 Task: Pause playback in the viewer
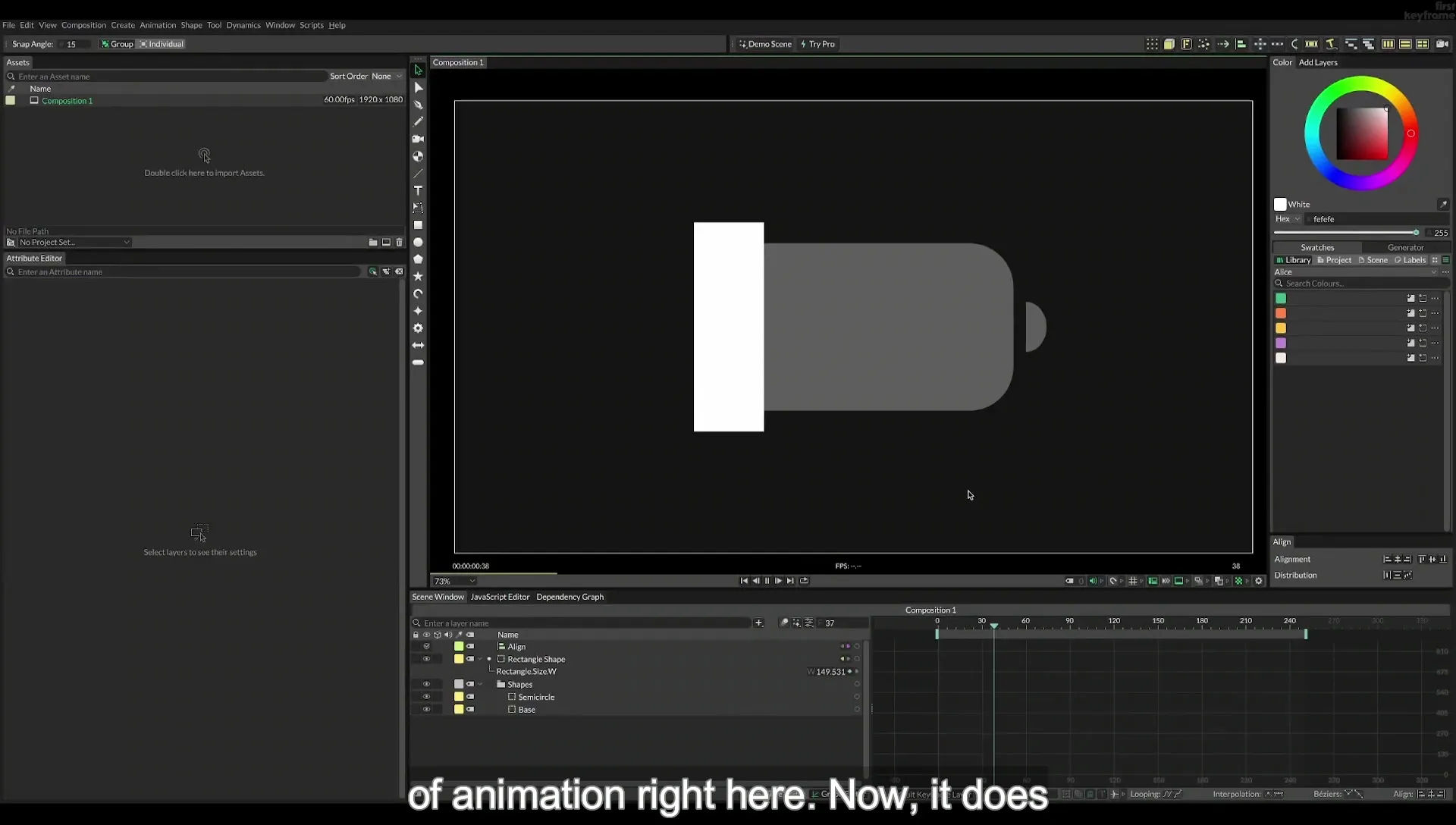tap(767, 582)
